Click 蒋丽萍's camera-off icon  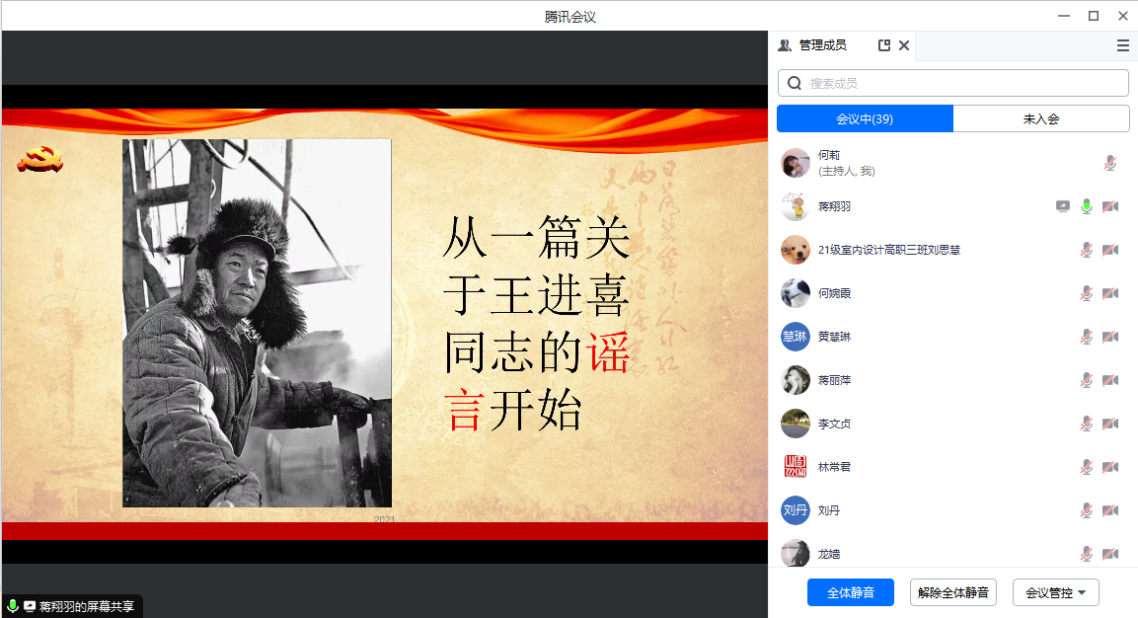[1110, 380]
